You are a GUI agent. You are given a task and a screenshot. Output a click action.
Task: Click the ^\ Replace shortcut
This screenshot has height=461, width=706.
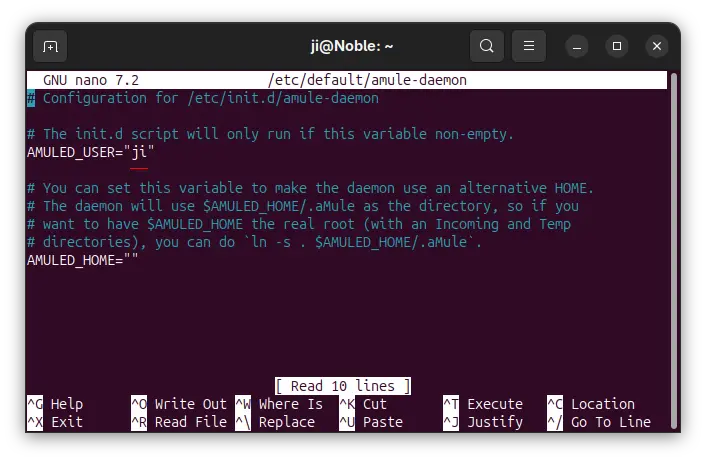click(275, 422)
